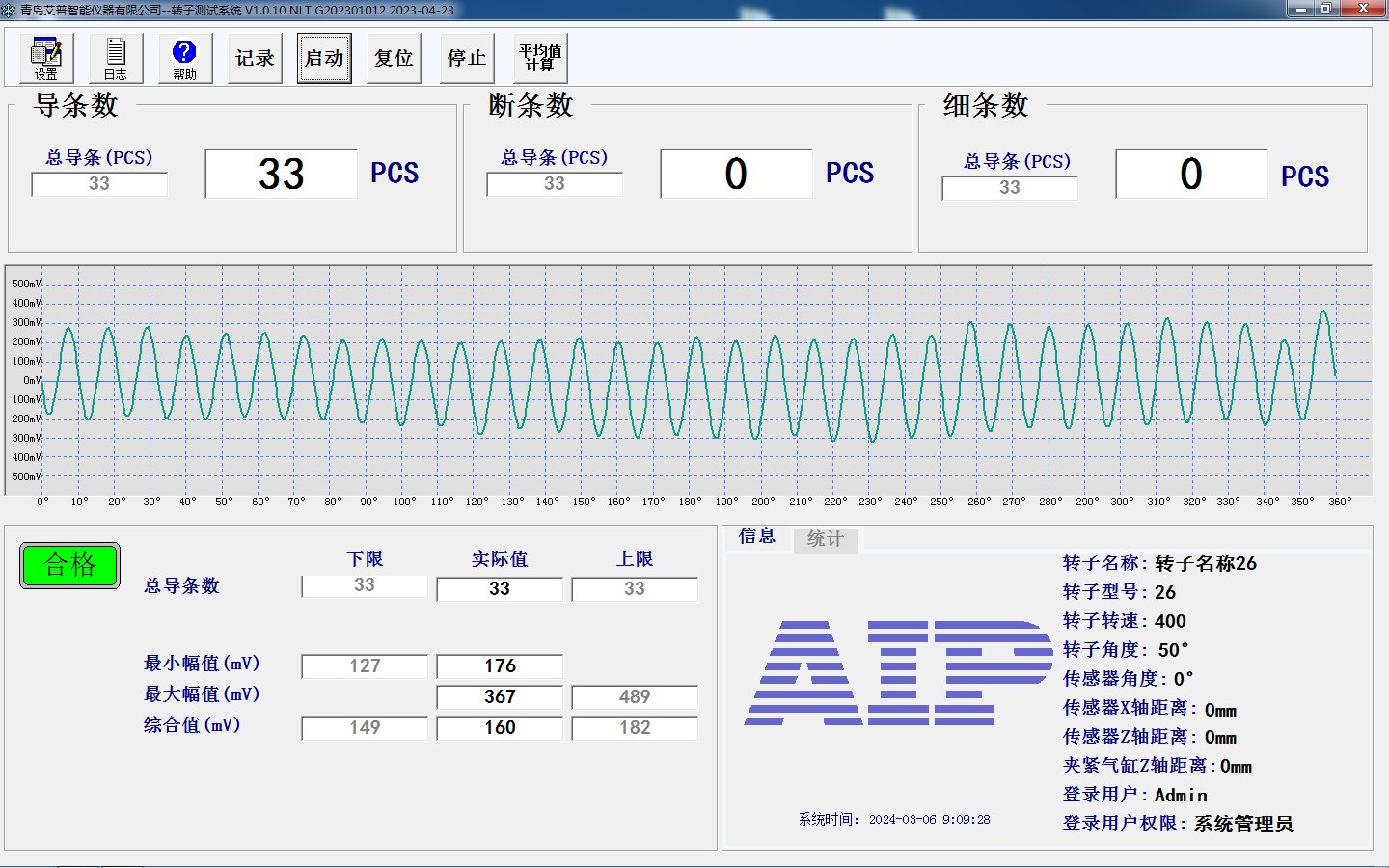This screenshot has width=1389, height=868.
Task: Click the 系统时间 timestamp
Action: coord(894,820)
